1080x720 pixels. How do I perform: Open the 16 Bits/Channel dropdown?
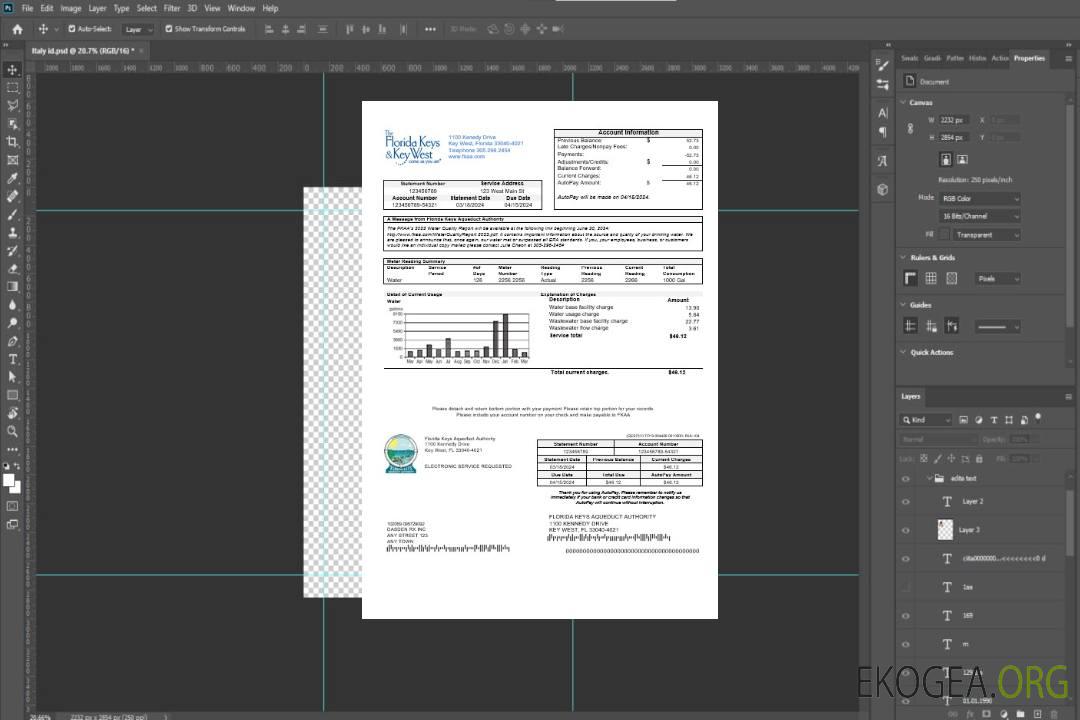pyautogui.click(x=980, y=216)
